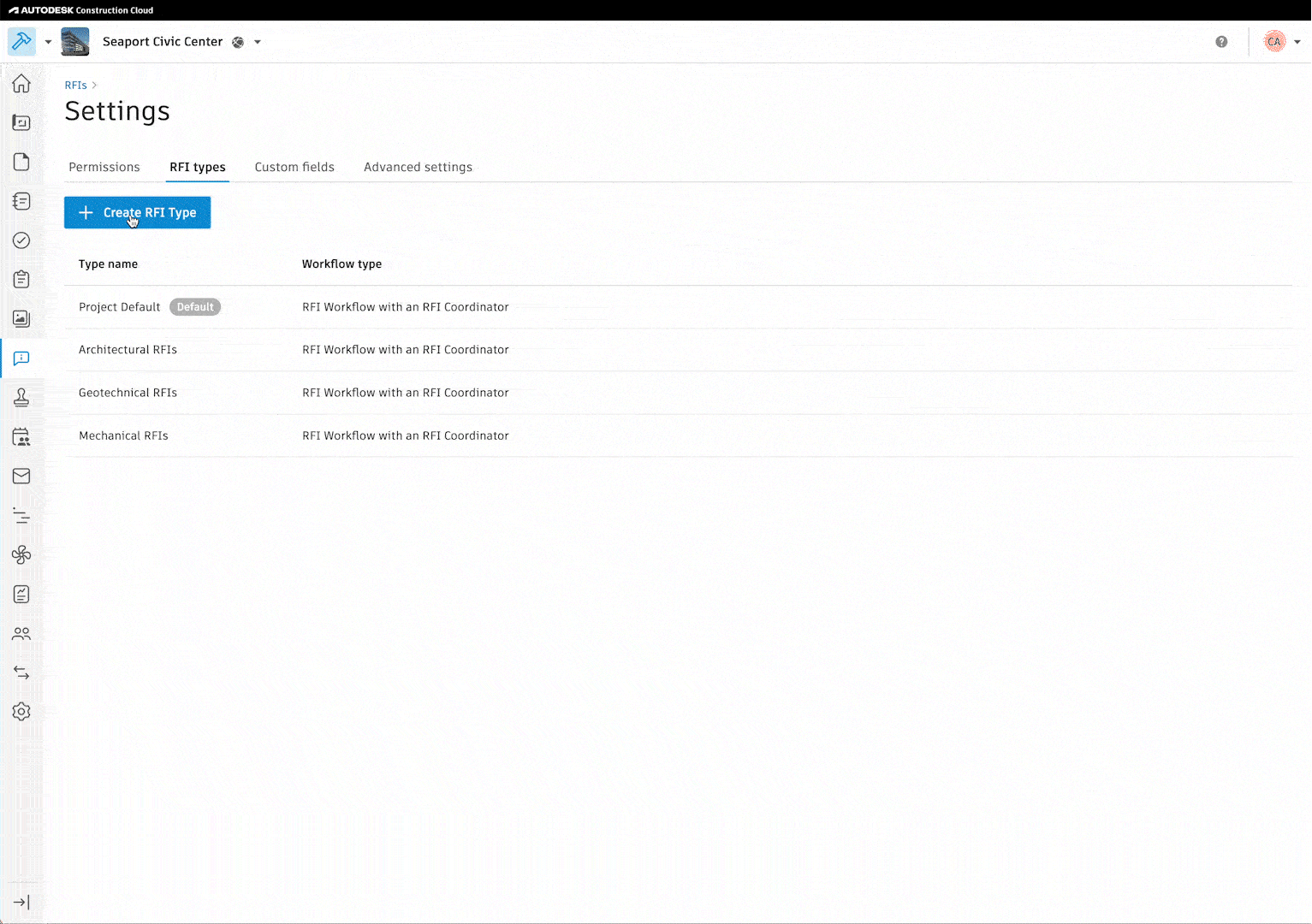Open the Home icon in sidebar
1312x924 pixels.
pyautogui.click(x=21, y=84)
